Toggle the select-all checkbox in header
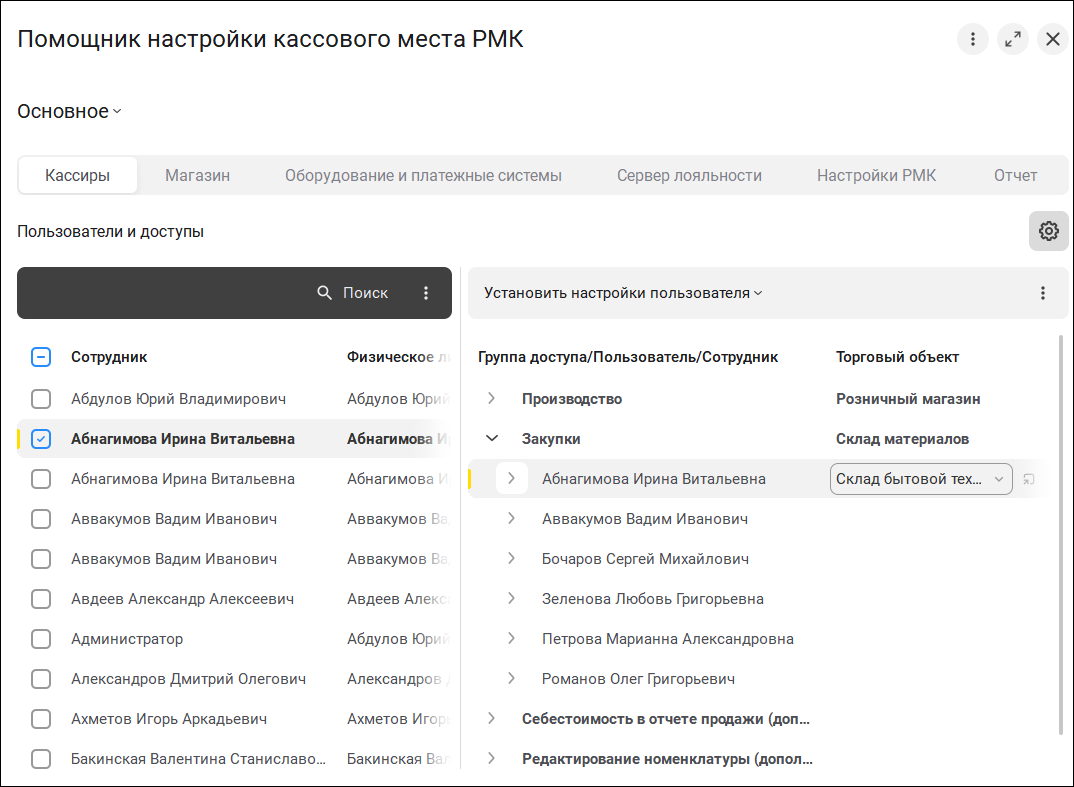Image resolution: width=1074 pixels, height=787 pixels. pyautogui.click(x=41, y=357)
